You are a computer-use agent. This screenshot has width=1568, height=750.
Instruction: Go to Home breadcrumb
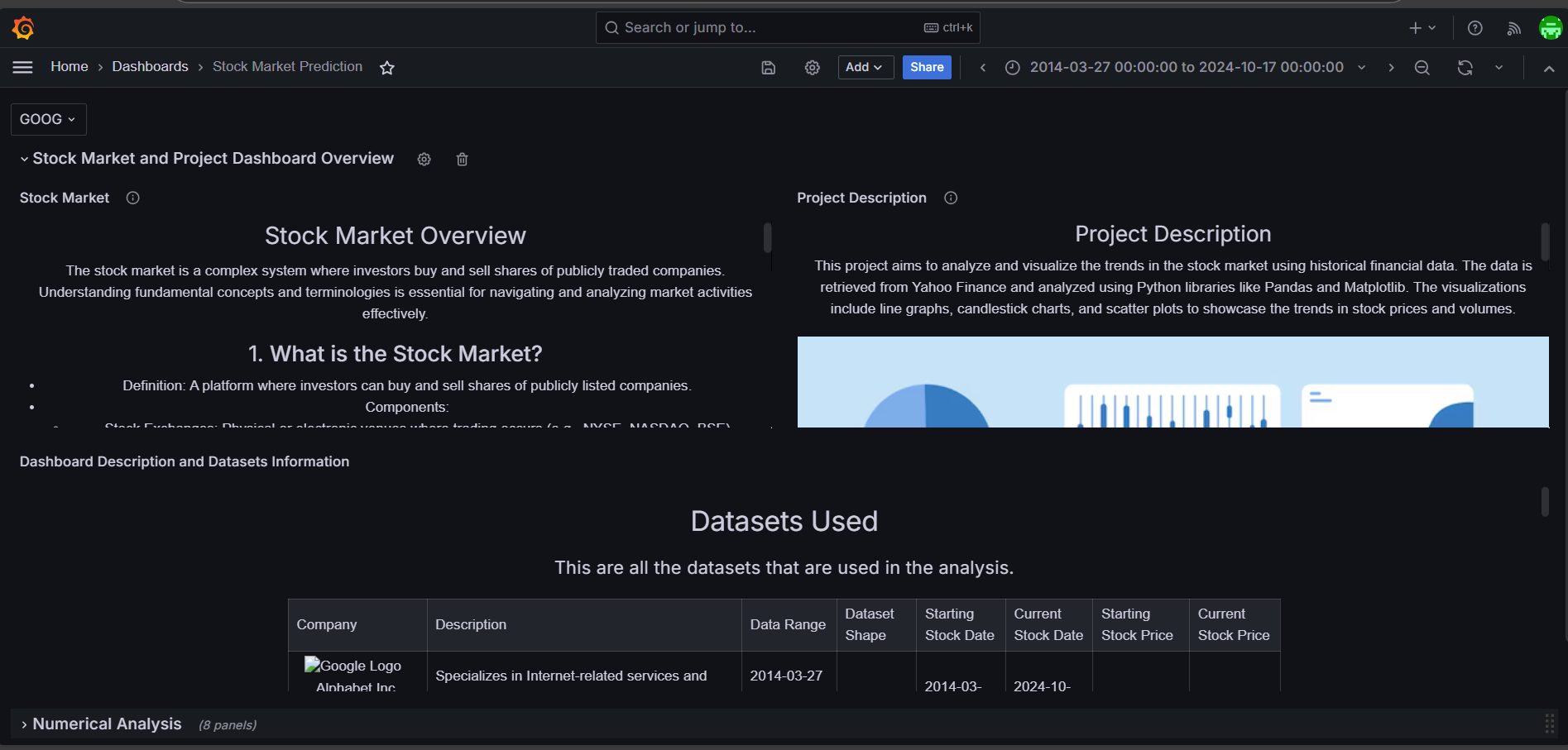(69, 67)
